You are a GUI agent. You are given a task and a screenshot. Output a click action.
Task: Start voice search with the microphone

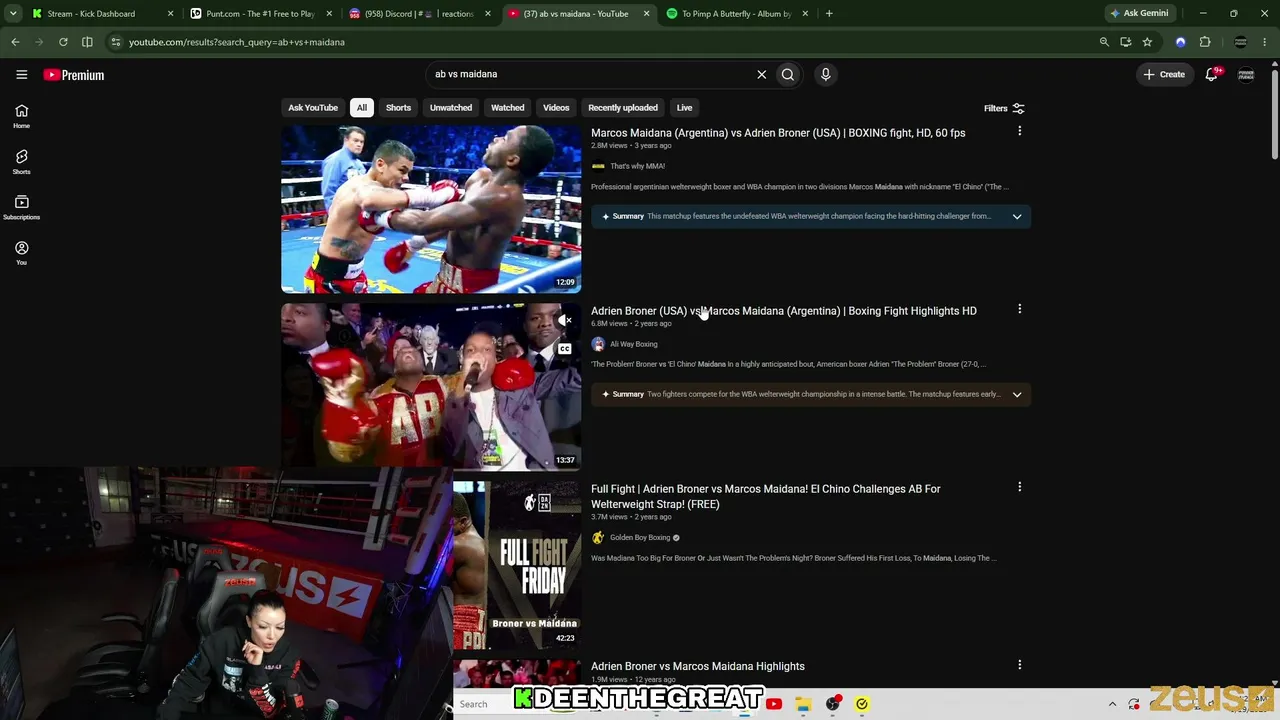pyautogui.click(x=825, y=74)
